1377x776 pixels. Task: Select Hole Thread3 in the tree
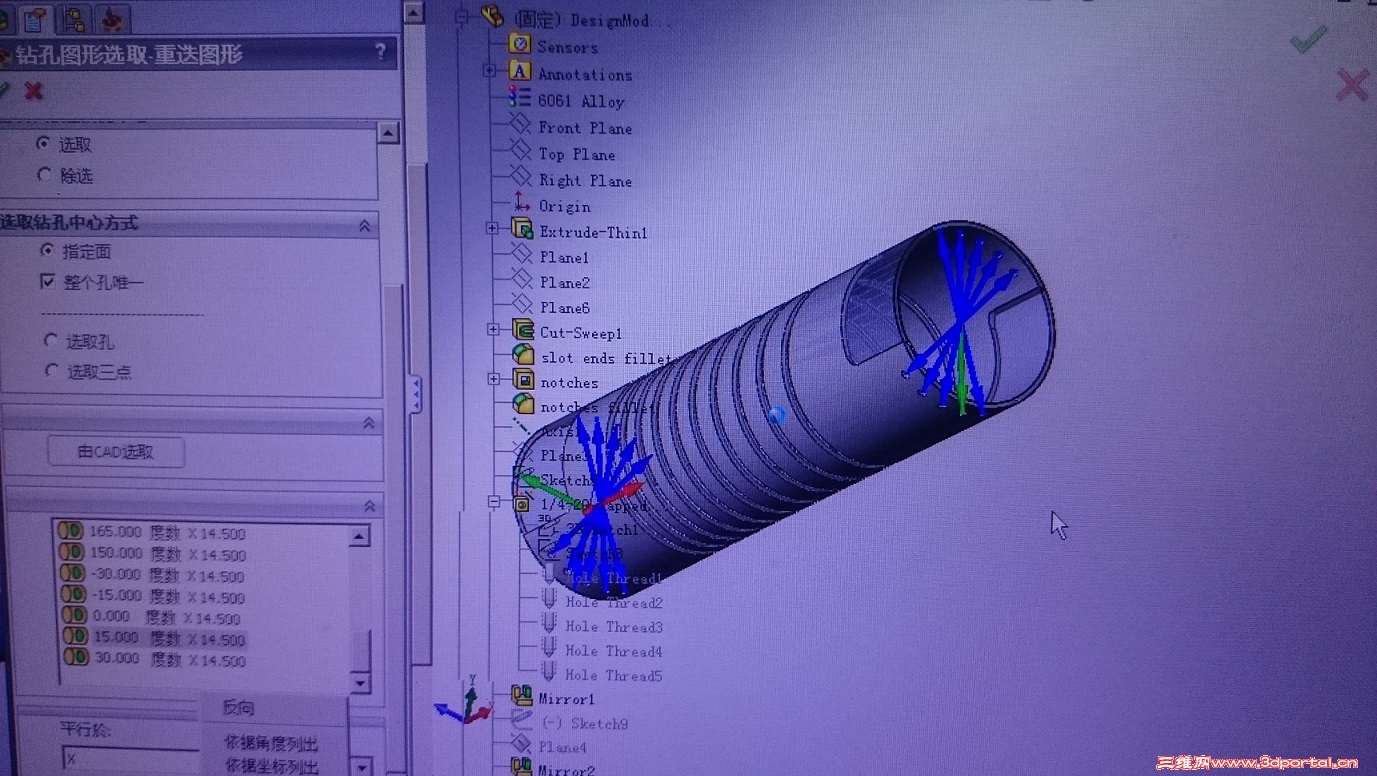click(x=613, y=627)
